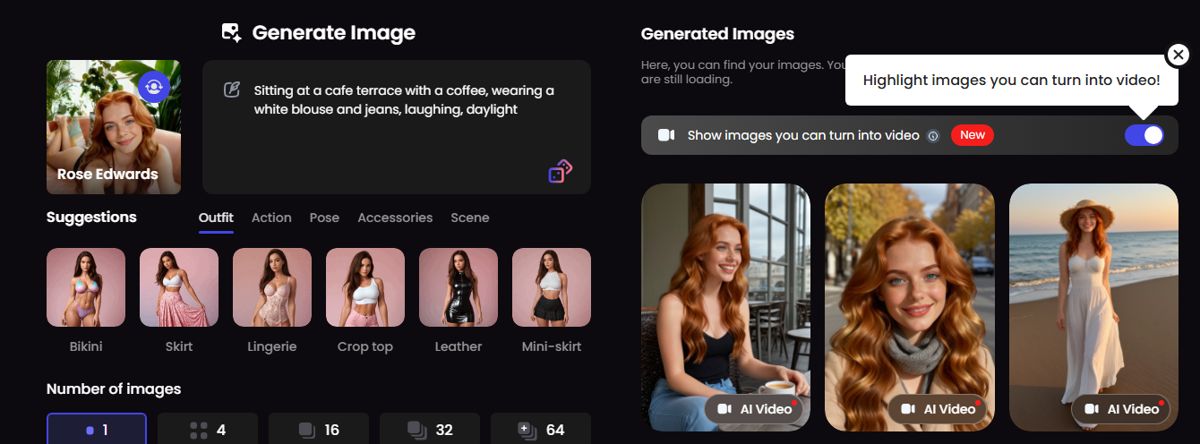Open the Accessories suggestions tab

[x=395, y=218]
